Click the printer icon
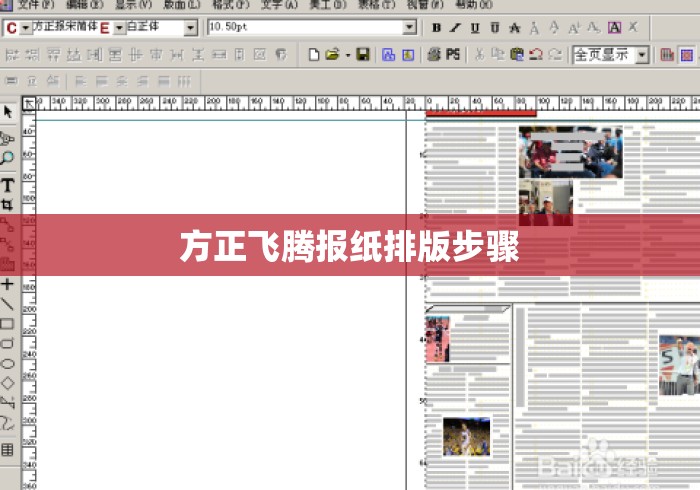 [433, 55]
